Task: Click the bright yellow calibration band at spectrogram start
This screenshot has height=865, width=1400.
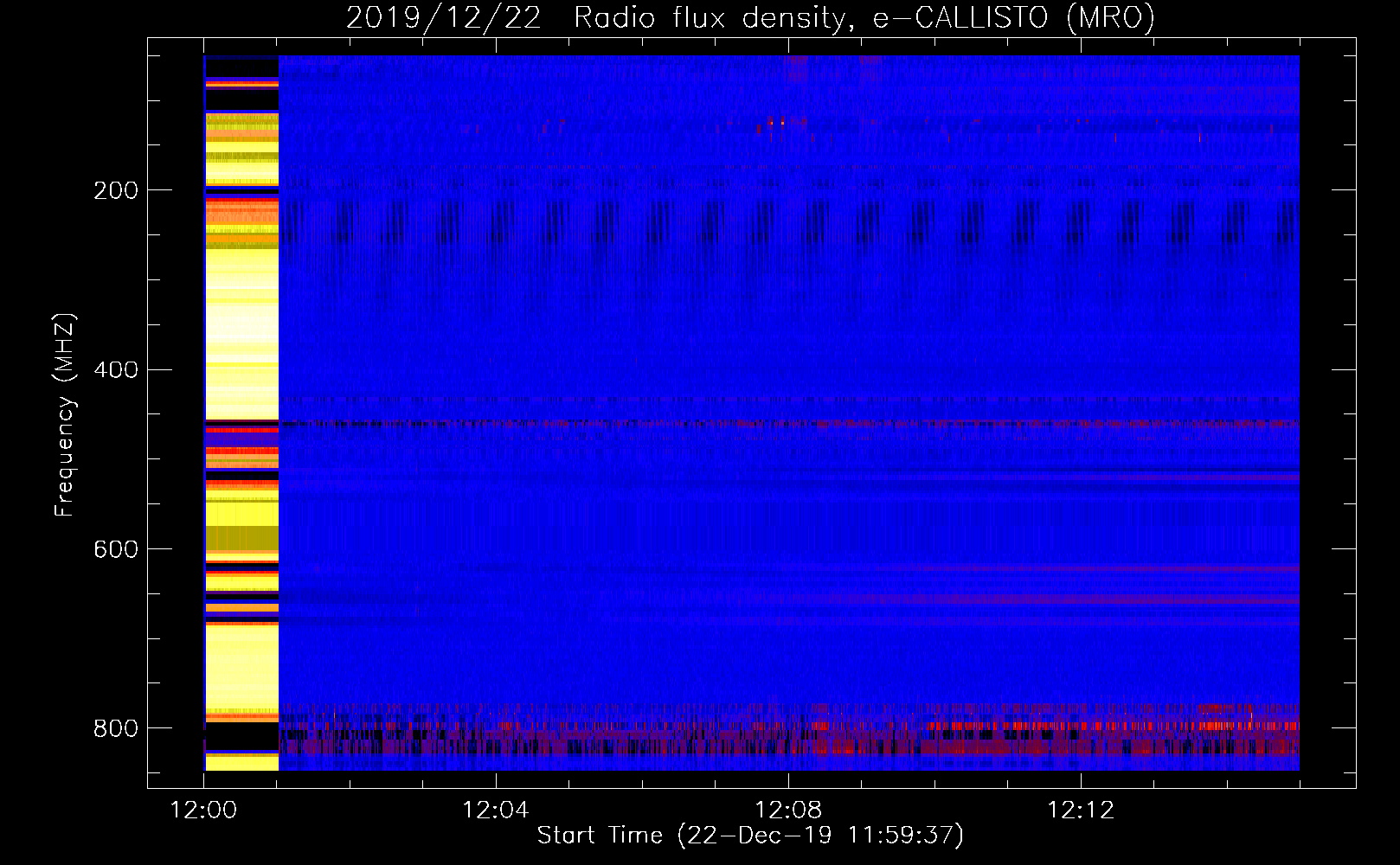Action: (241, 413)
